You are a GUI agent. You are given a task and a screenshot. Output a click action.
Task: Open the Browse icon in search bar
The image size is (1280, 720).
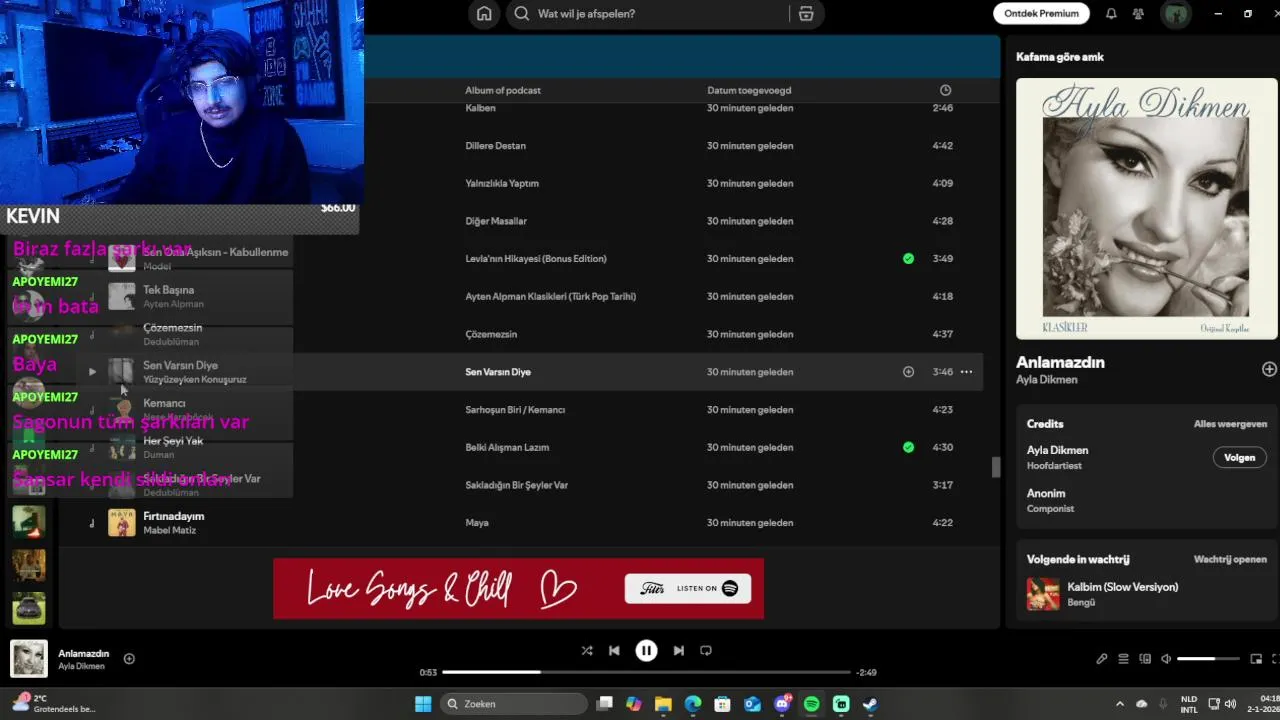tap(806, 14)
